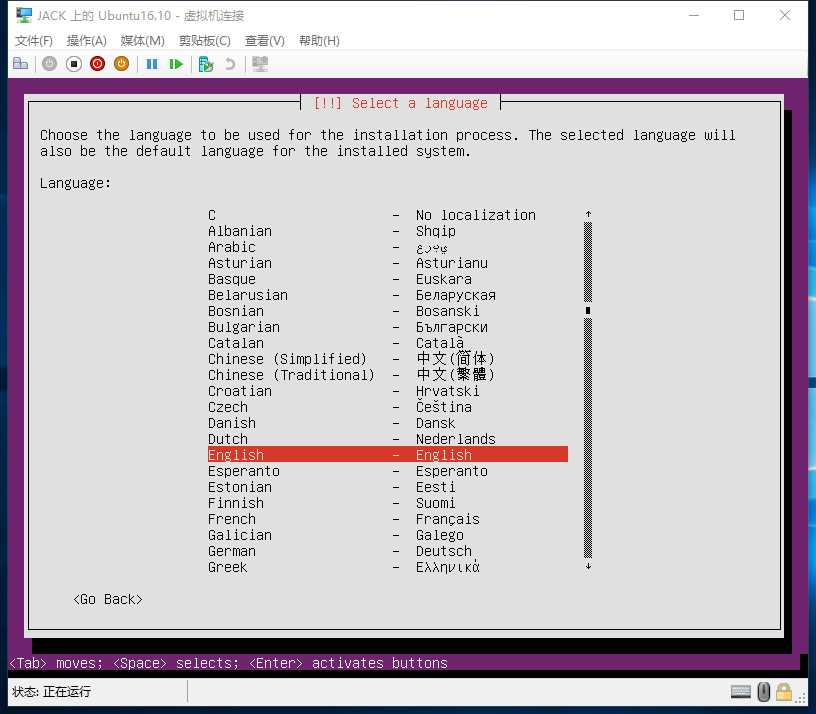Open the 操作(A) menu

click(x=86, y=41)
